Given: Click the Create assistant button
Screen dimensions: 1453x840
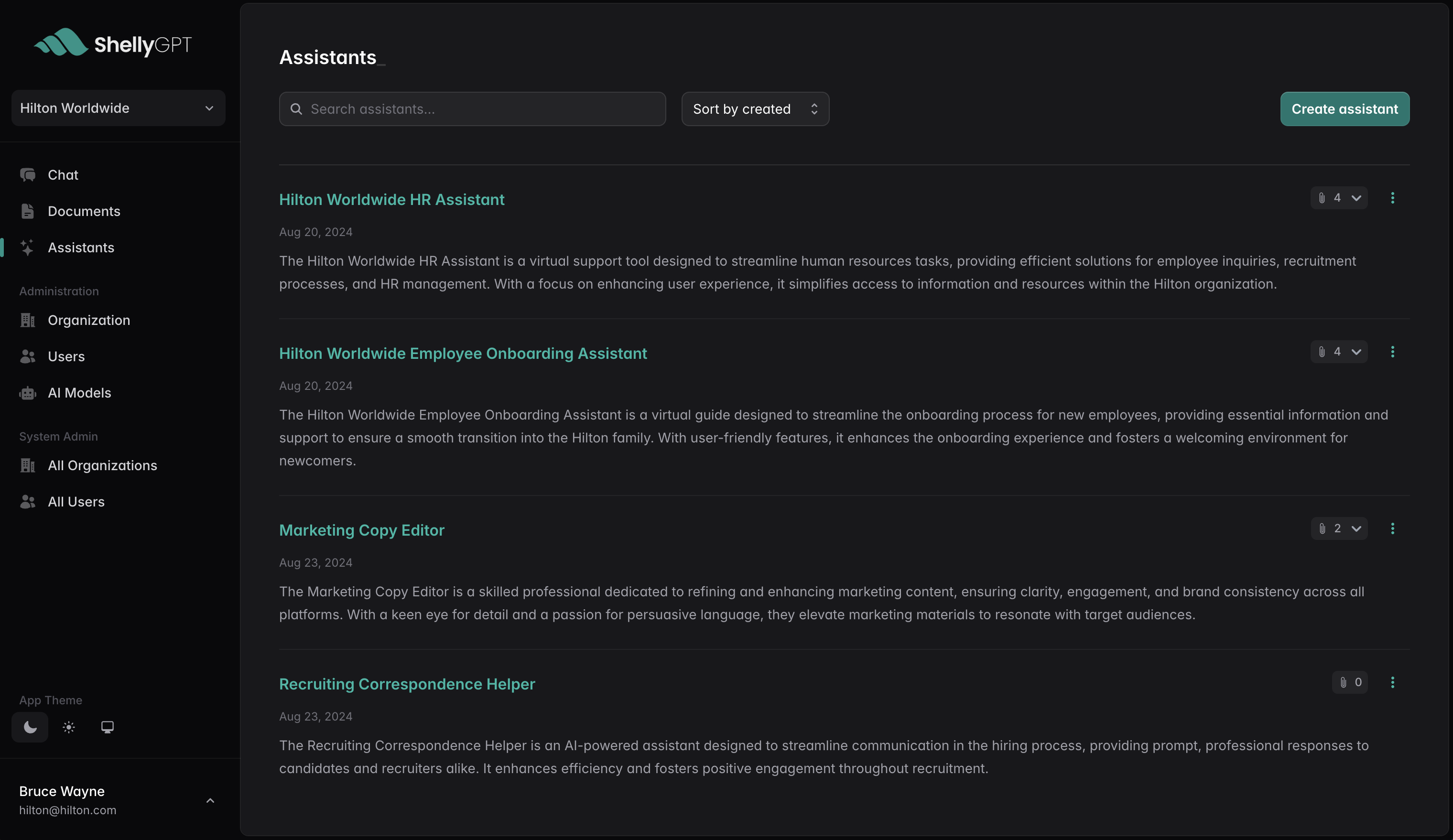Looking at the screenshot, I should (1345, 108).
